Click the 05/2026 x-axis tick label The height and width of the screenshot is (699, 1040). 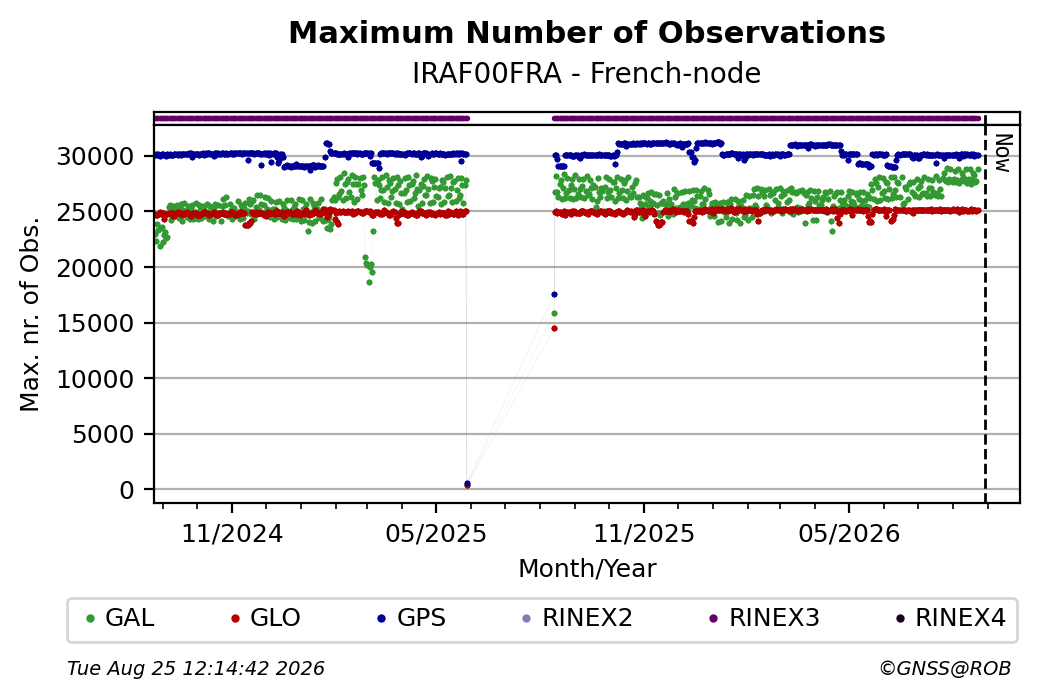(x=849, y=533)
